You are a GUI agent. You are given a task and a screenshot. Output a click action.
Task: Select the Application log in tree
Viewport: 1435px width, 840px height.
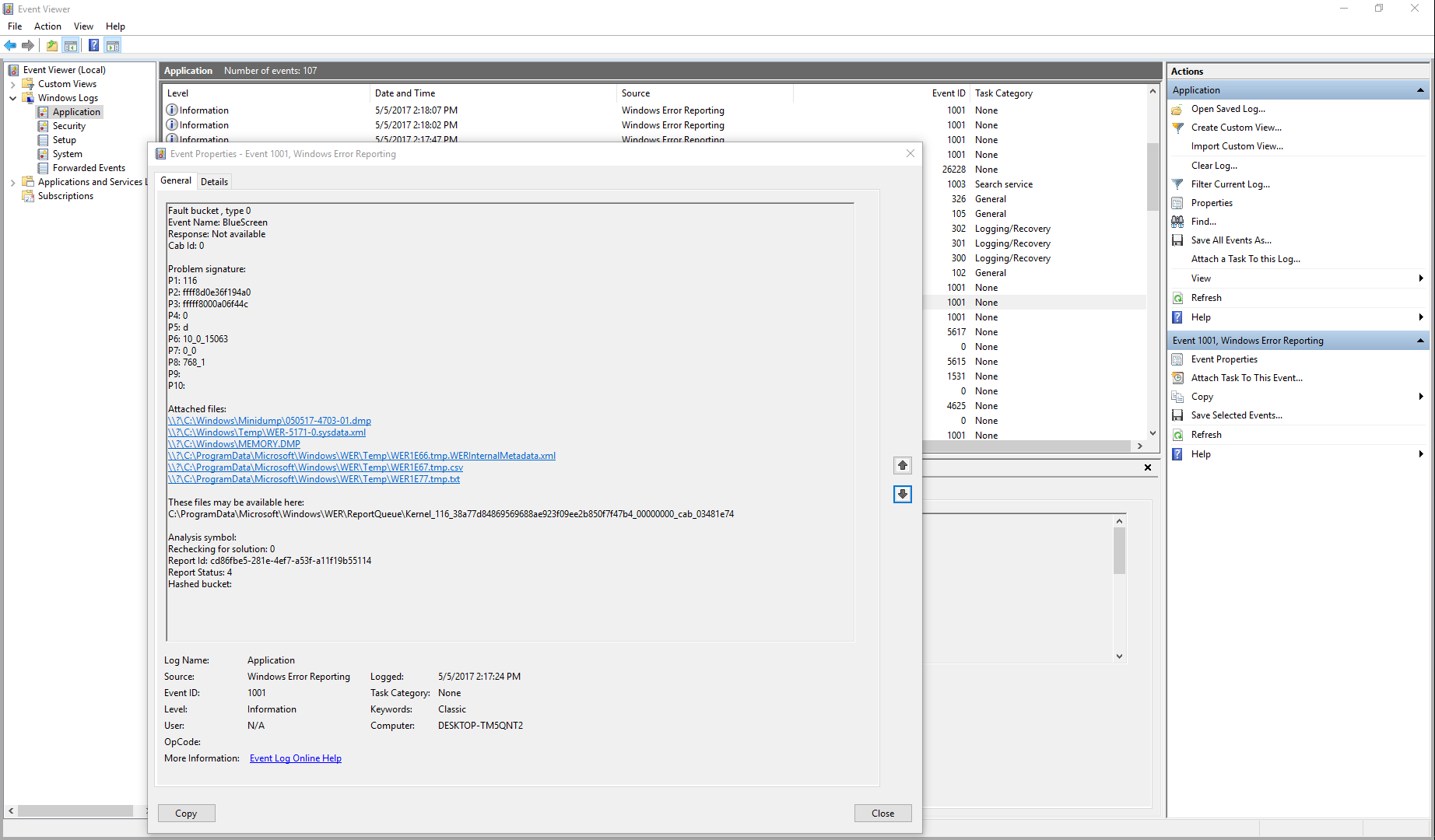76,112
